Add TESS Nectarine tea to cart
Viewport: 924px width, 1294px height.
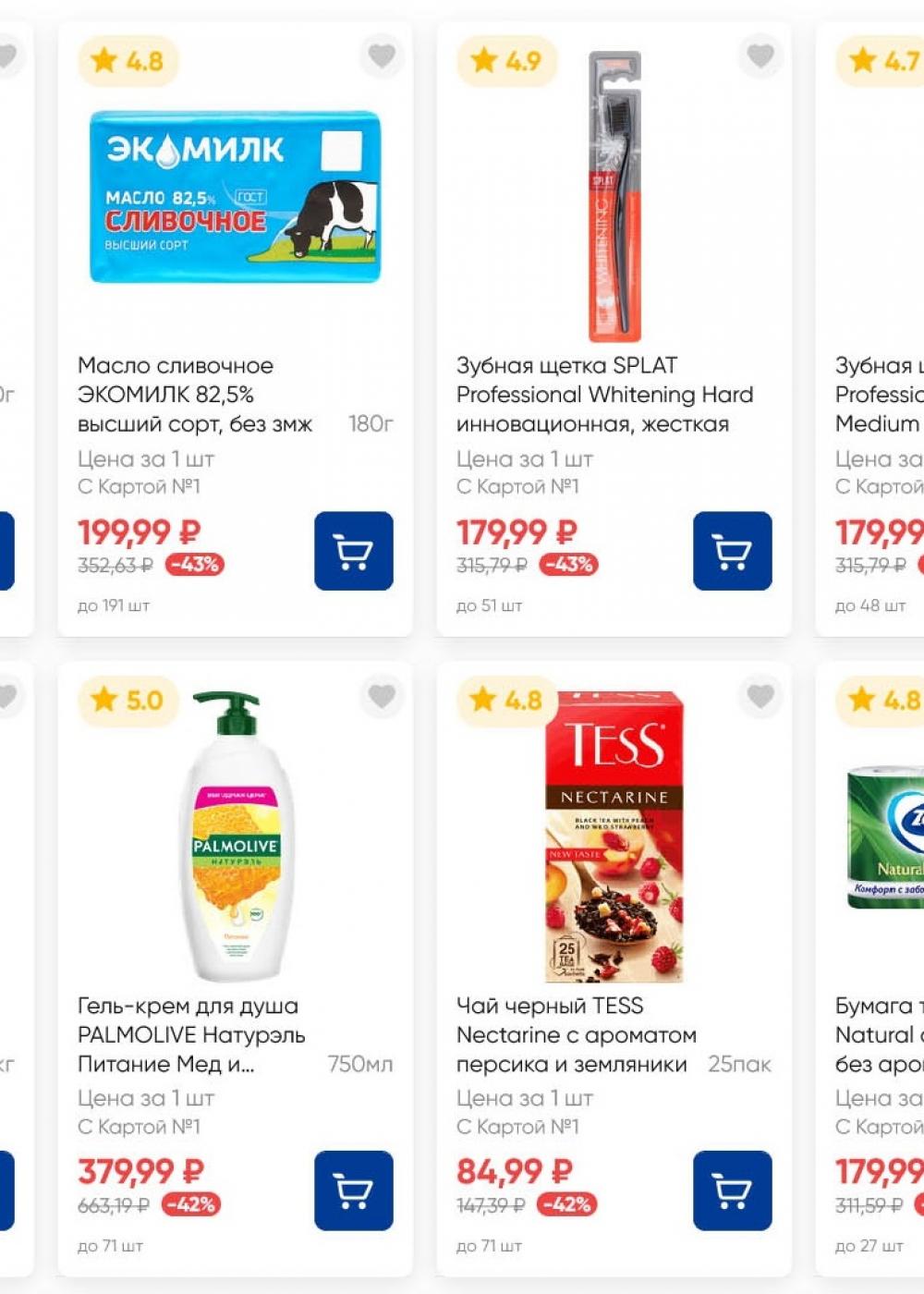click(x=732, y=1190)
